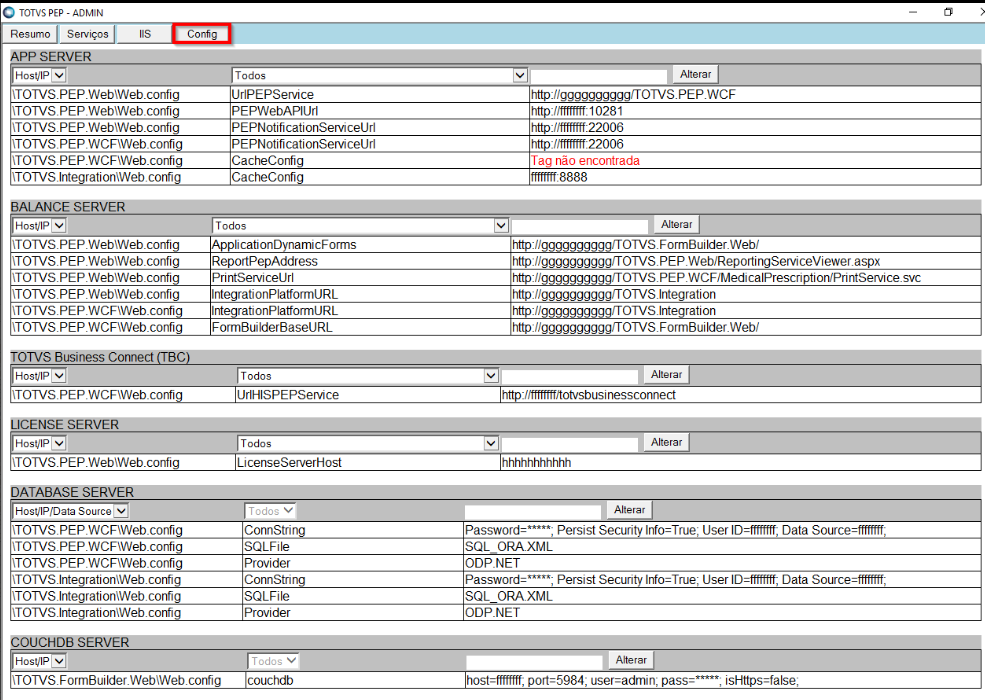Click Alterar button in BALANCE SERVER section
This screenshot has height=700, width=985.
[677, 224]
